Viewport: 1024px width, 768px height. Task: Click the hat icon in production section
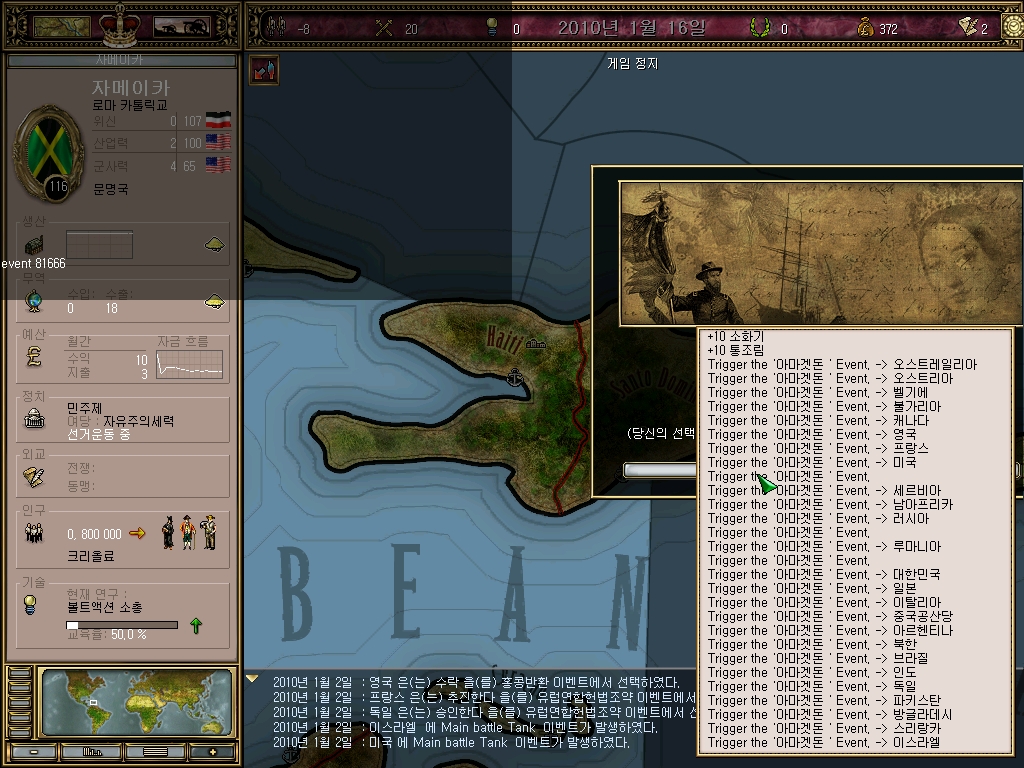click(x=215, y=245)
